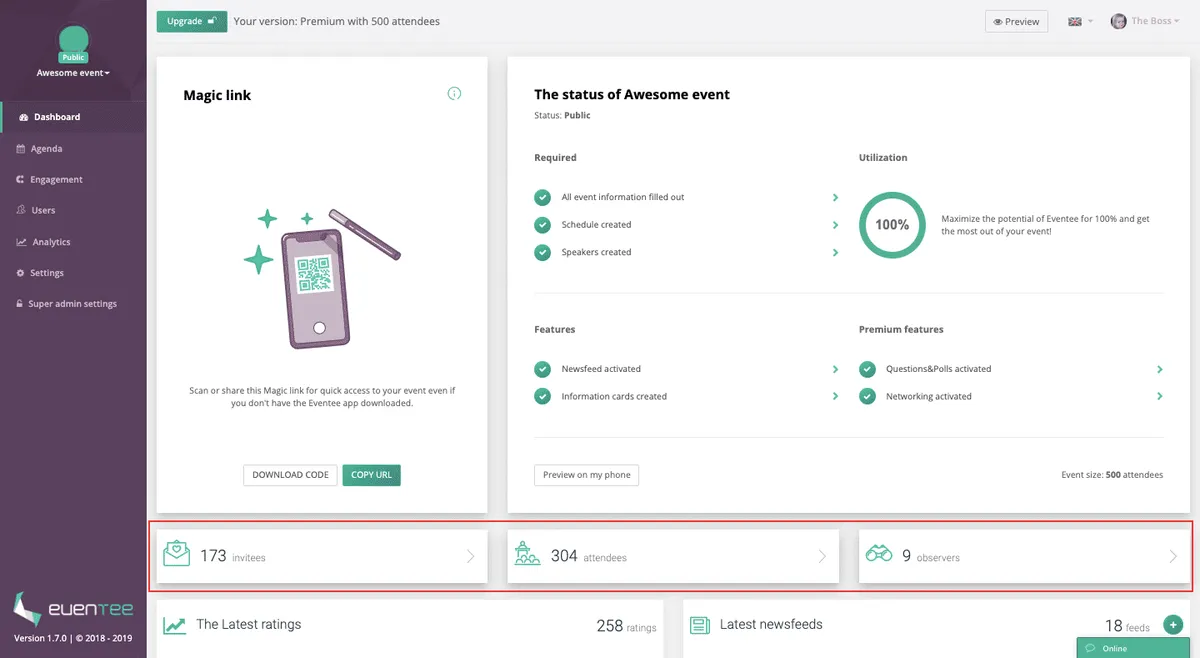Click the Agenda calendar icon
This screenshot has height=658, width=1200.
point(21,148)
